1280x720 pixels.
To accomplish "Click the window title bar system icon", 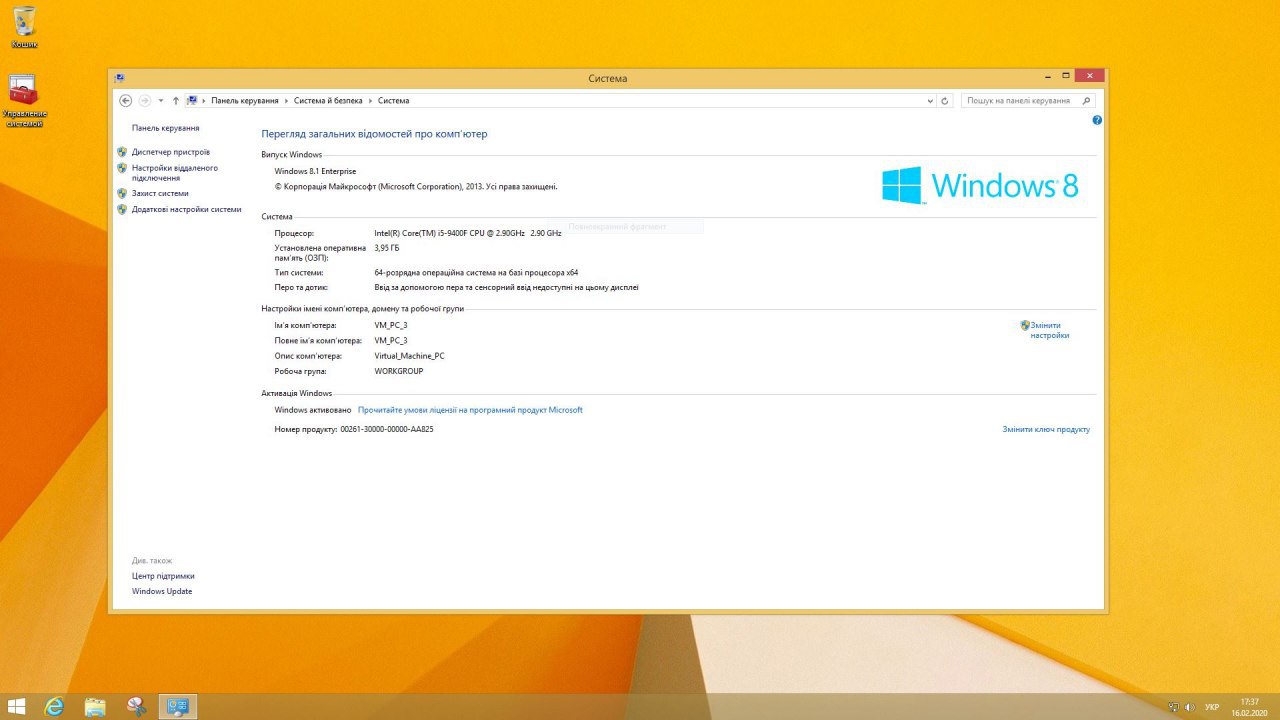I will click(119, 77).
